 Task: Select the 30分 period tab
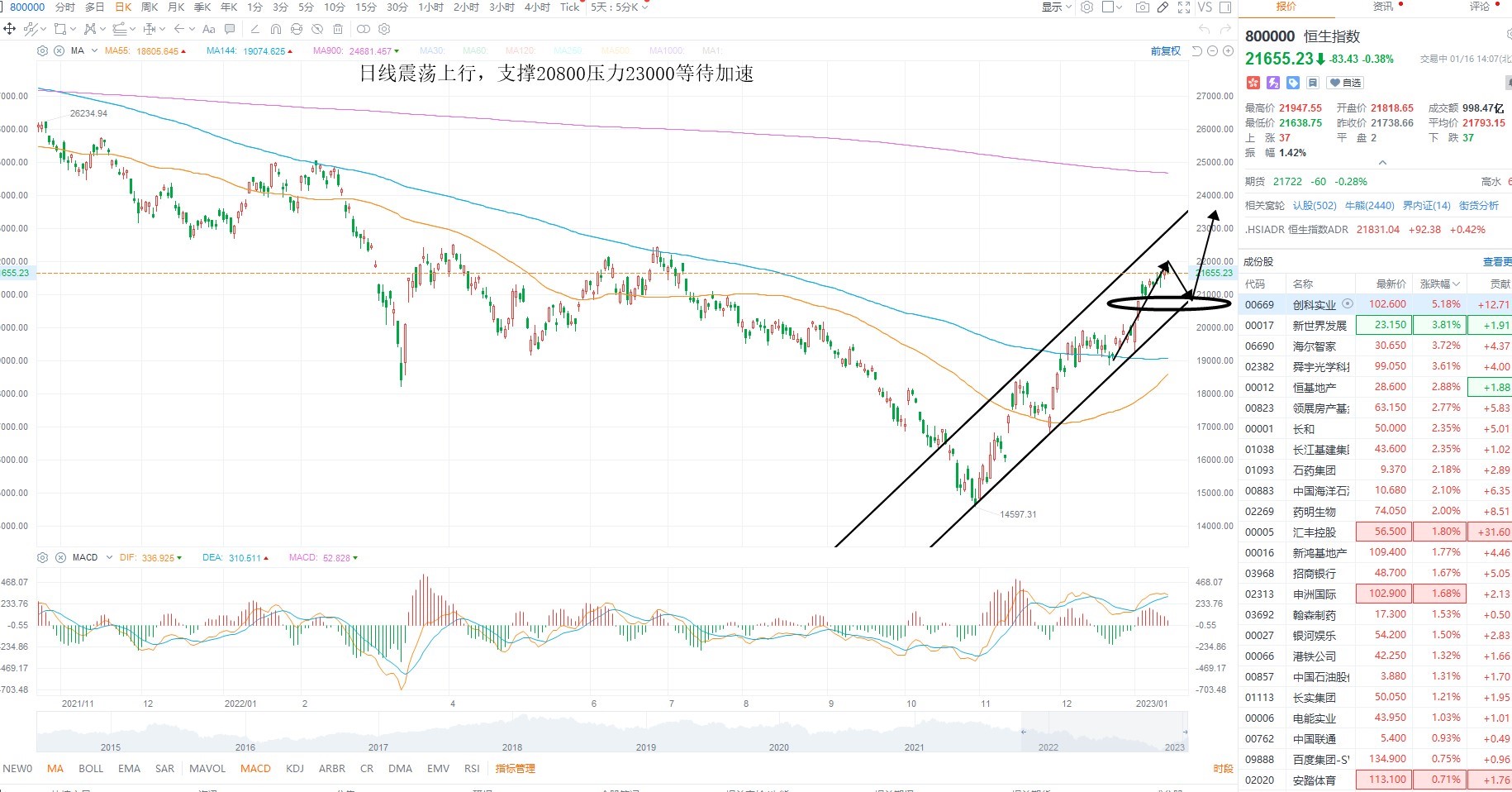[397, 7]
